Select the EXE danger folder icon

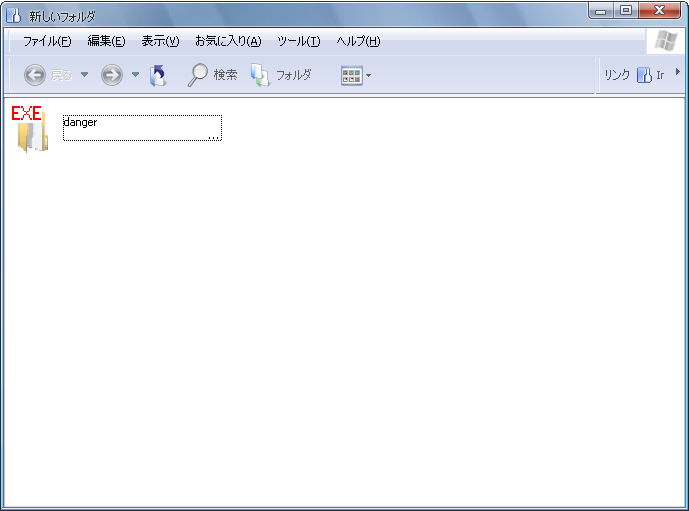click(29, 129)
